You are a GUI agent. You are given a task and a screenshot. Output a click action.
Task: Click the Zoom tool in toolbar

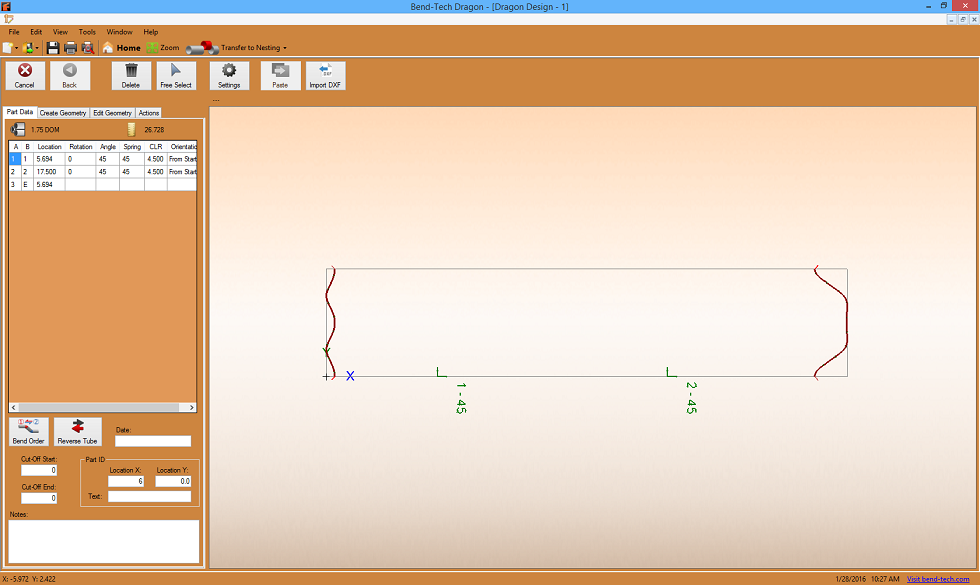(x=163, y=48)
